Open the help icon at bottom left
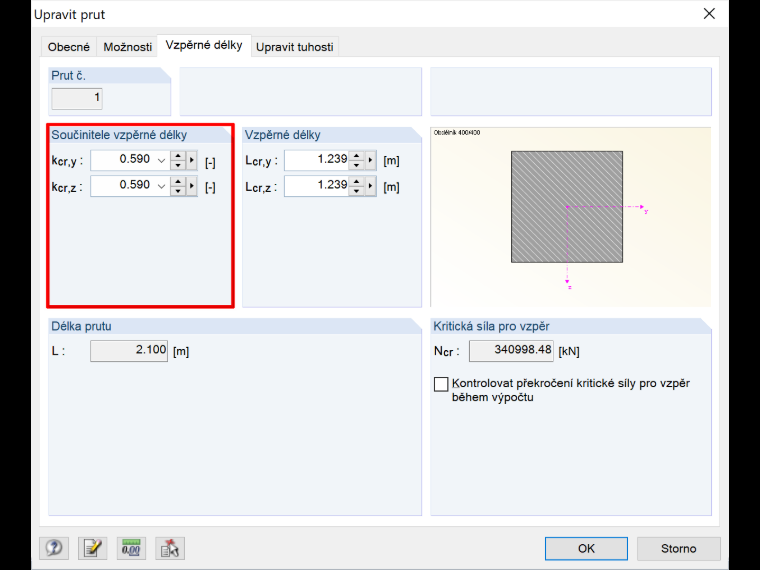Screen dimensions: 760x570 click(x=54, y=548)
